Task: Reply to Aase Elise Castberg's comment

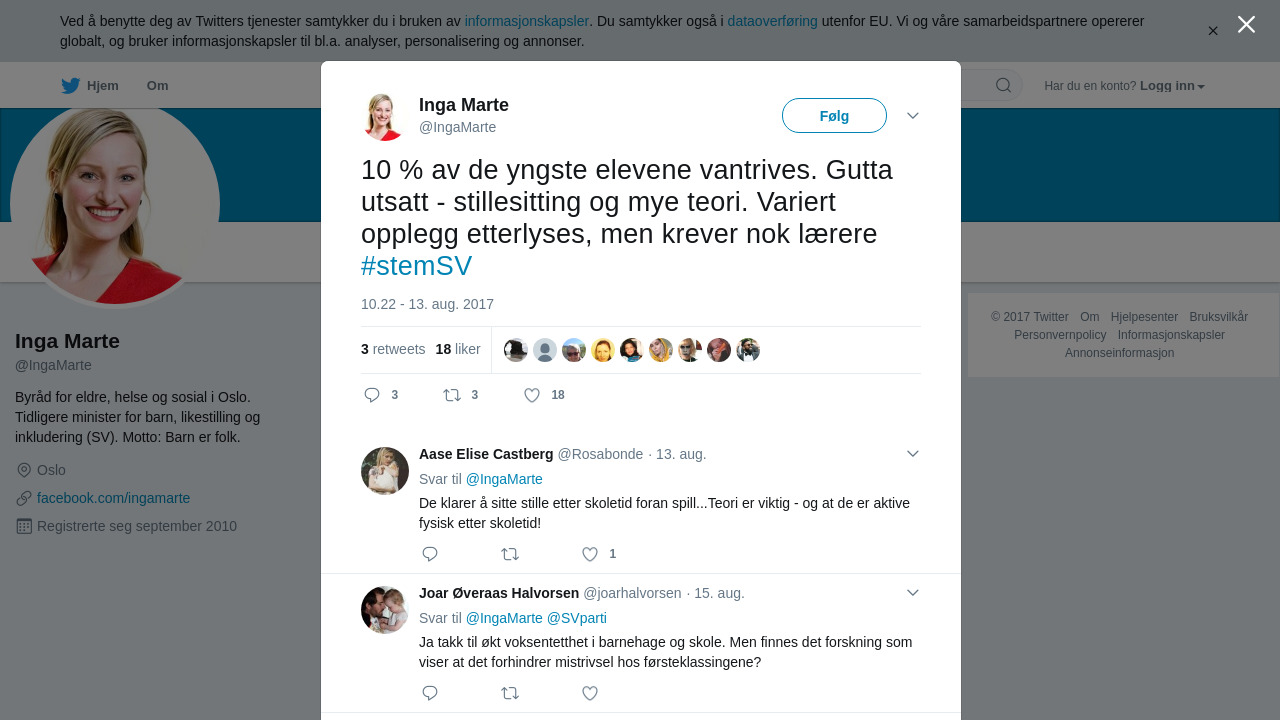Action: (x=430, y=554)
